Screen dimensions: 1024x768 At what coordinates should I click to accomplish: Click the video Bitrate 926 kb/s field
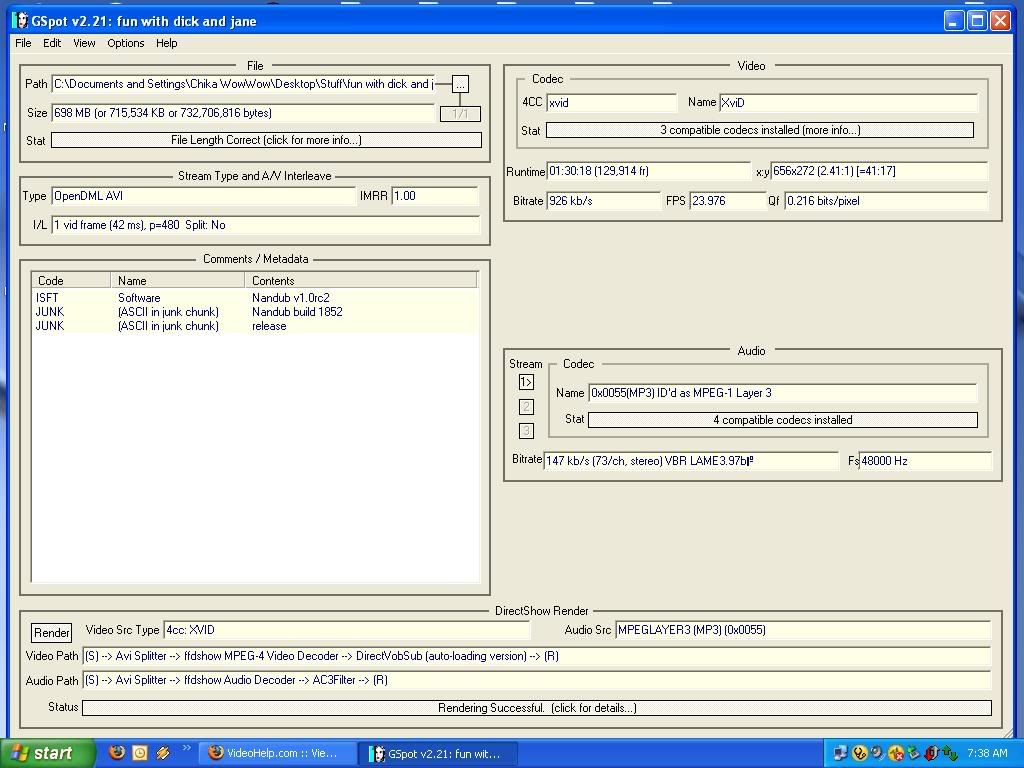[603, 201]
